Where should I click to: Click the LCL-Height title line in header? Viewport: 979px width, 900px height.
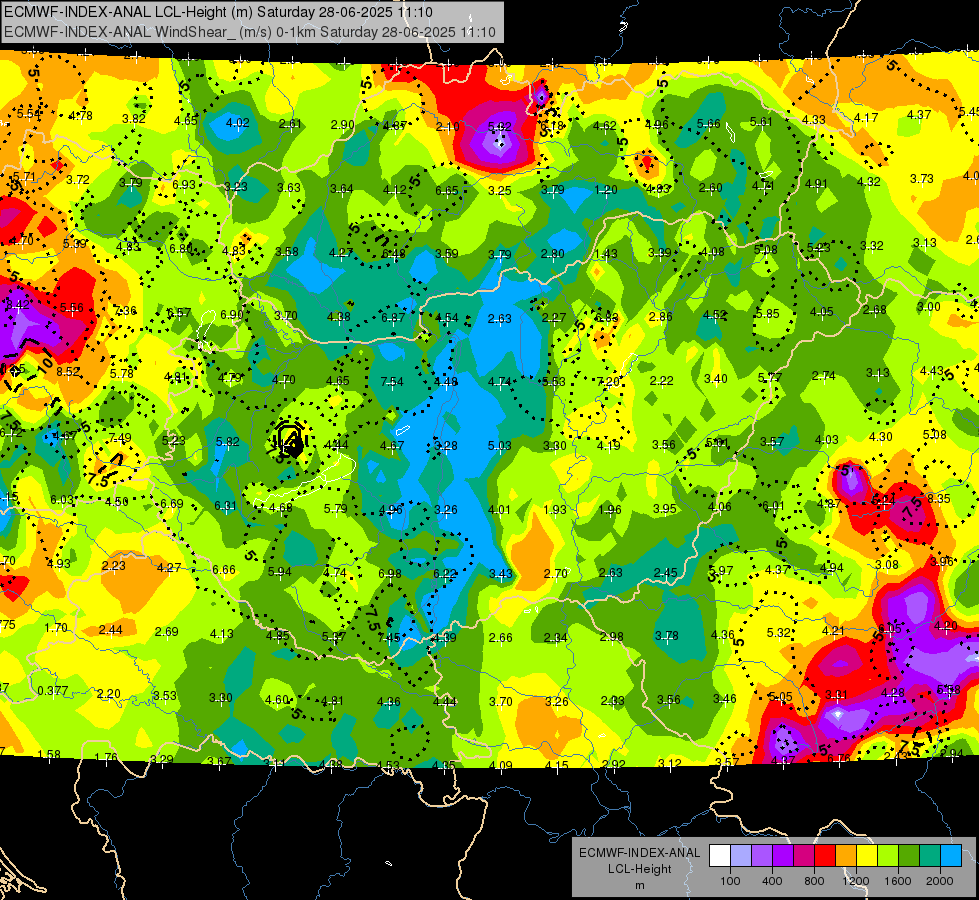click(x=219, y=12)
